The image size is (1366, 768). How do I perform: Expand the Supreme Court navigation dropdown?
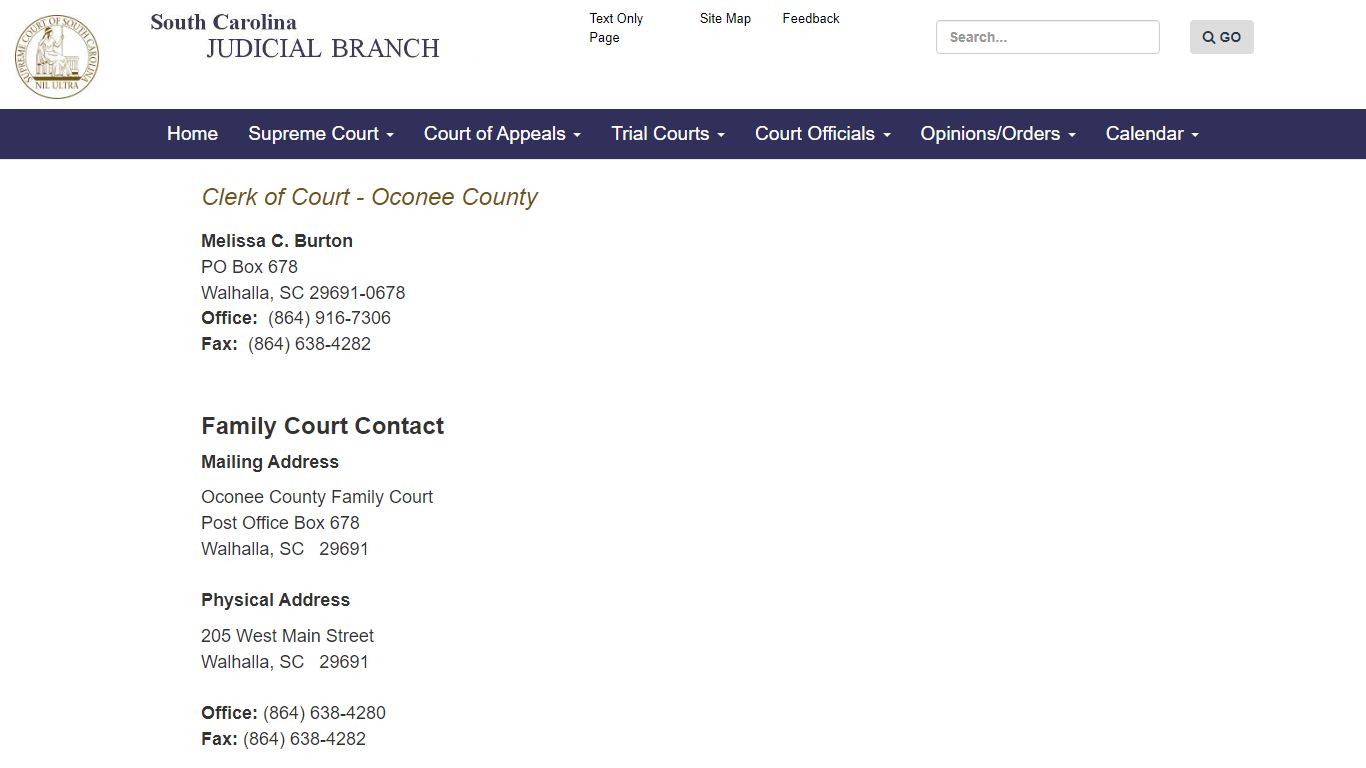pyautogui.click(x=315, y=133)
